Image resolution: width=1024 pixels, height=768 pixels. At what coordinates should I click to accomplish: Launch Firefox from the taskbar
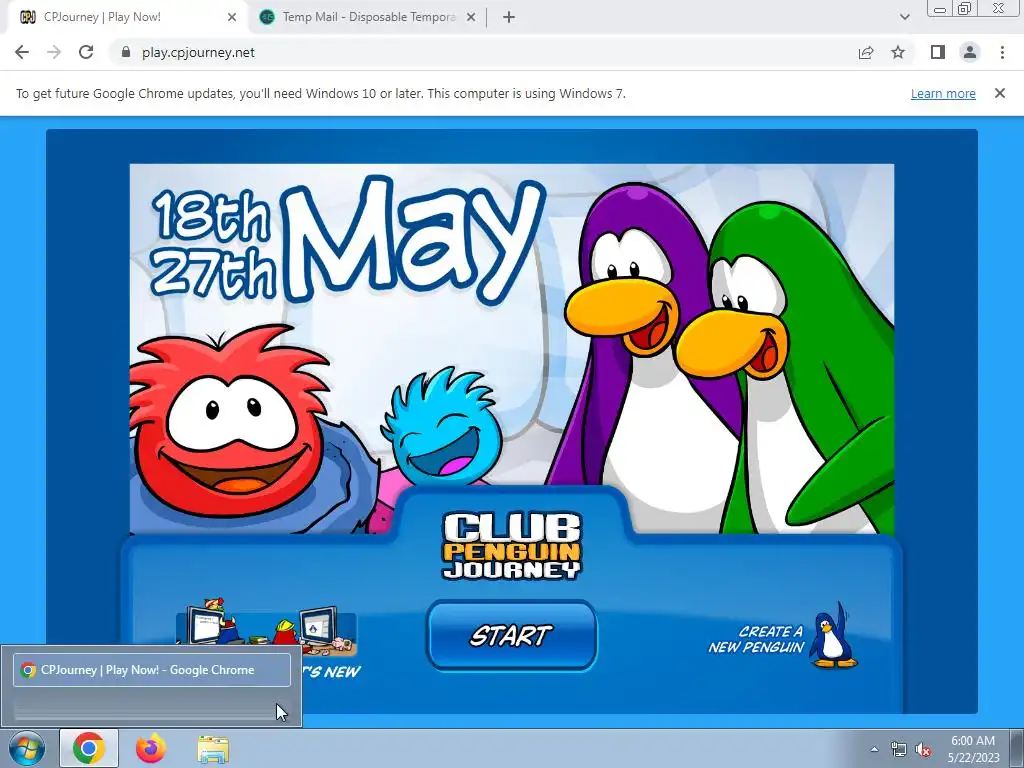[151, 748]
